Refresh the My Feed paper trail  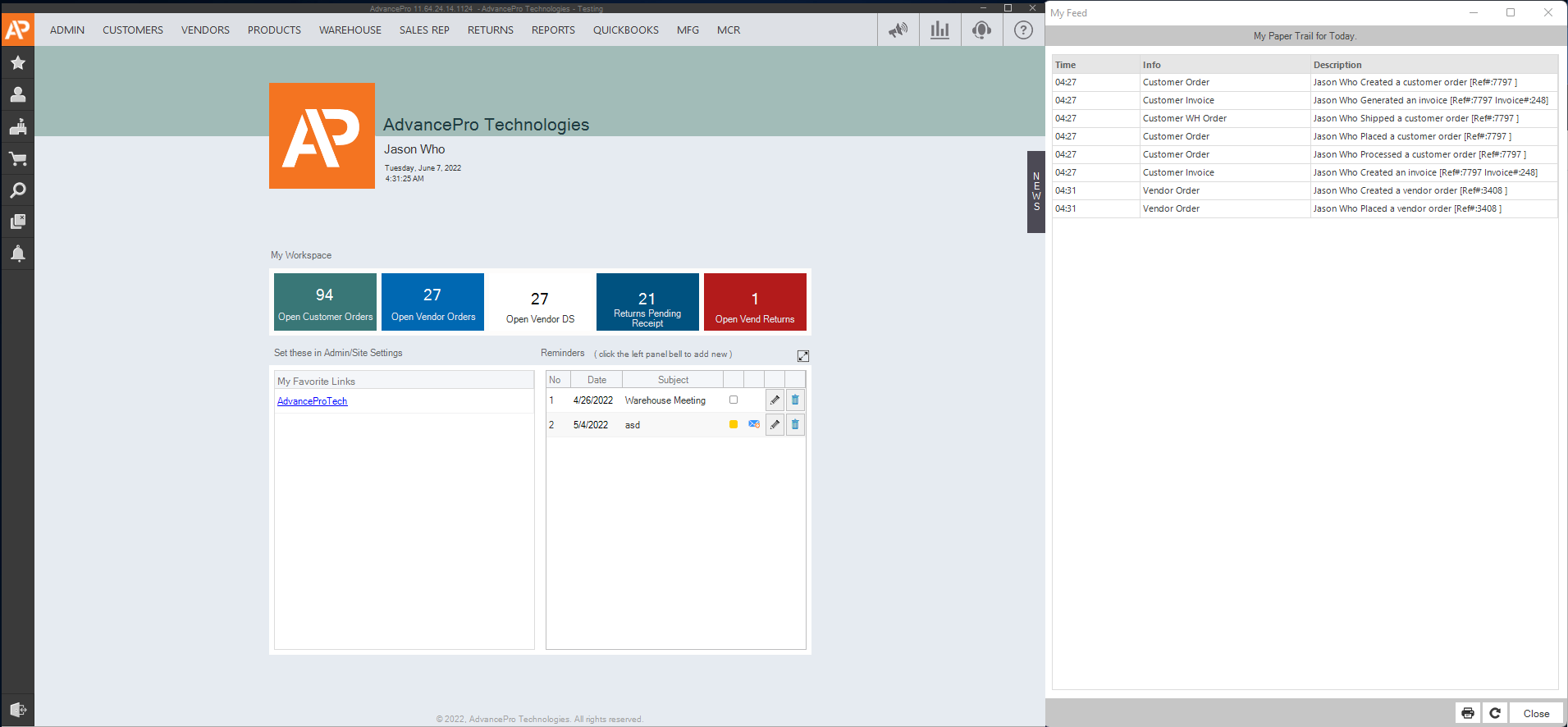point(1495,713)
